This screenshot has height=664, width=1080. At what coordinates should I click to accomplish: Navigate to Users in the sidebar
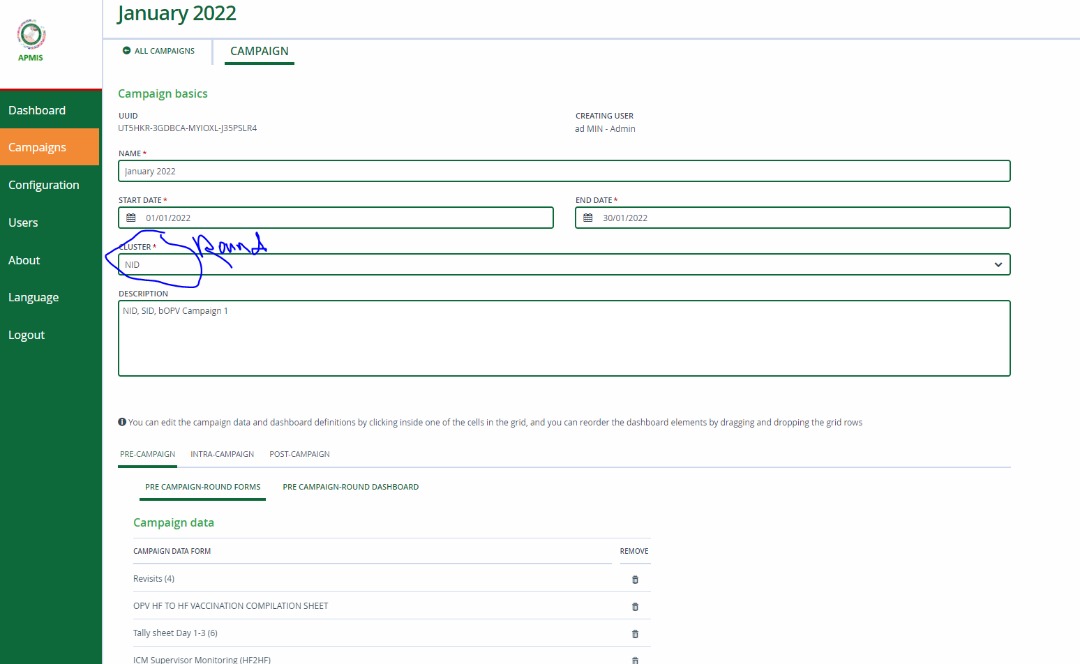pyautogui.click(x=23, y=222)
